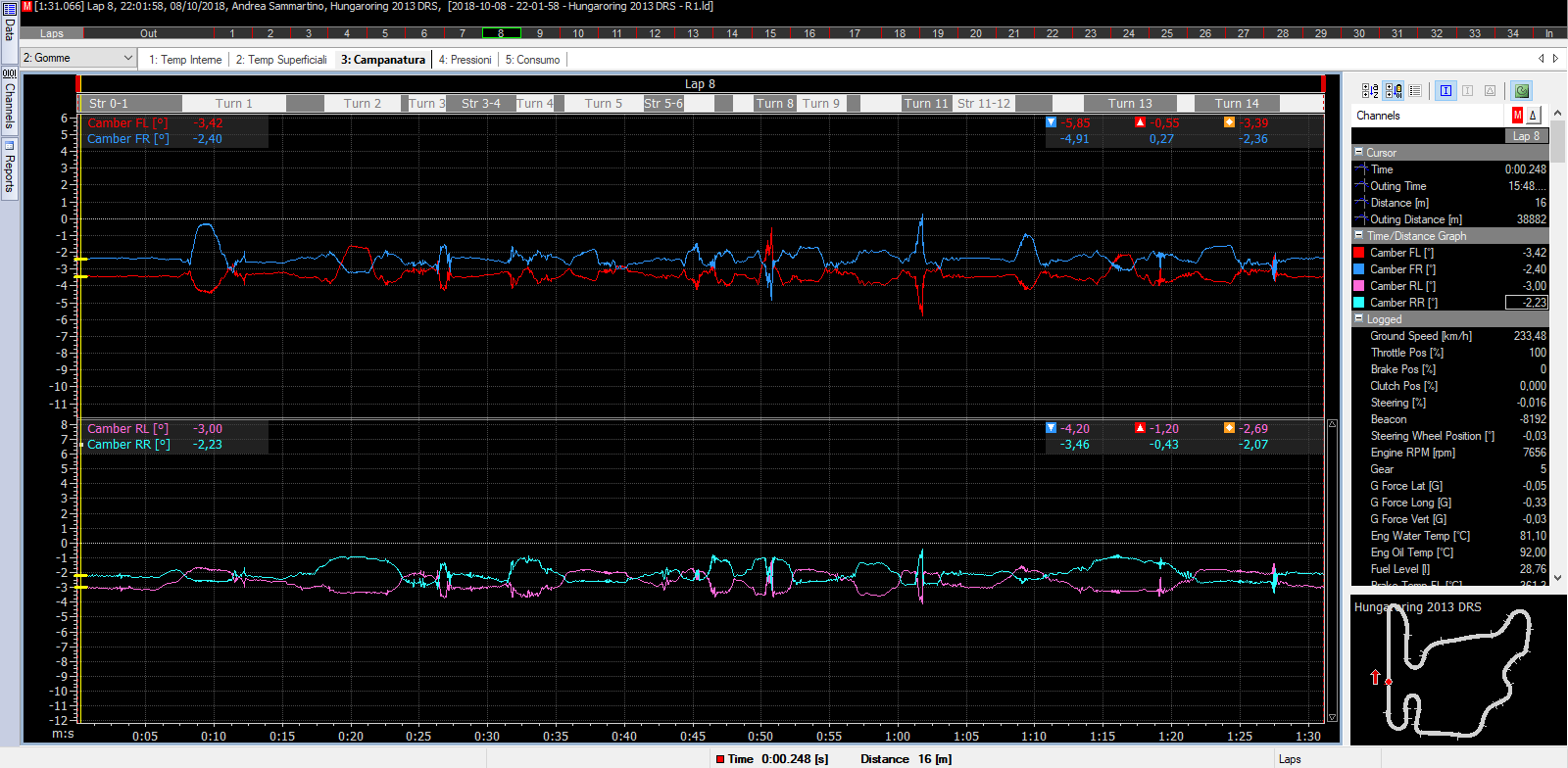Switch to '1: Temp Interne' worksheet tab
Viewport: 1568px width, 768px height.
click(x=185, y=60)
